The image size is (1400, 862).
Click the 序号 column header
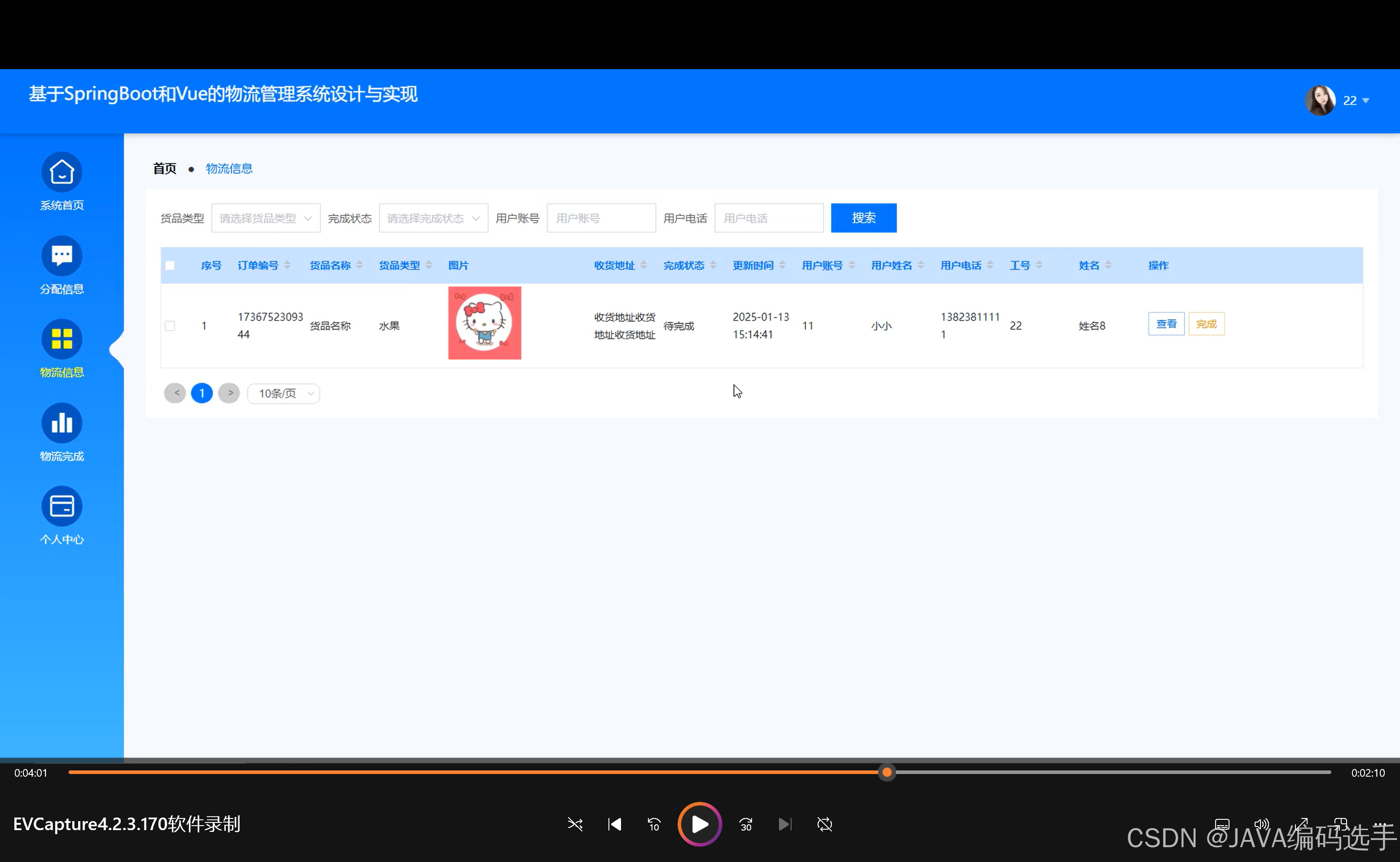[x=211, y=265]
